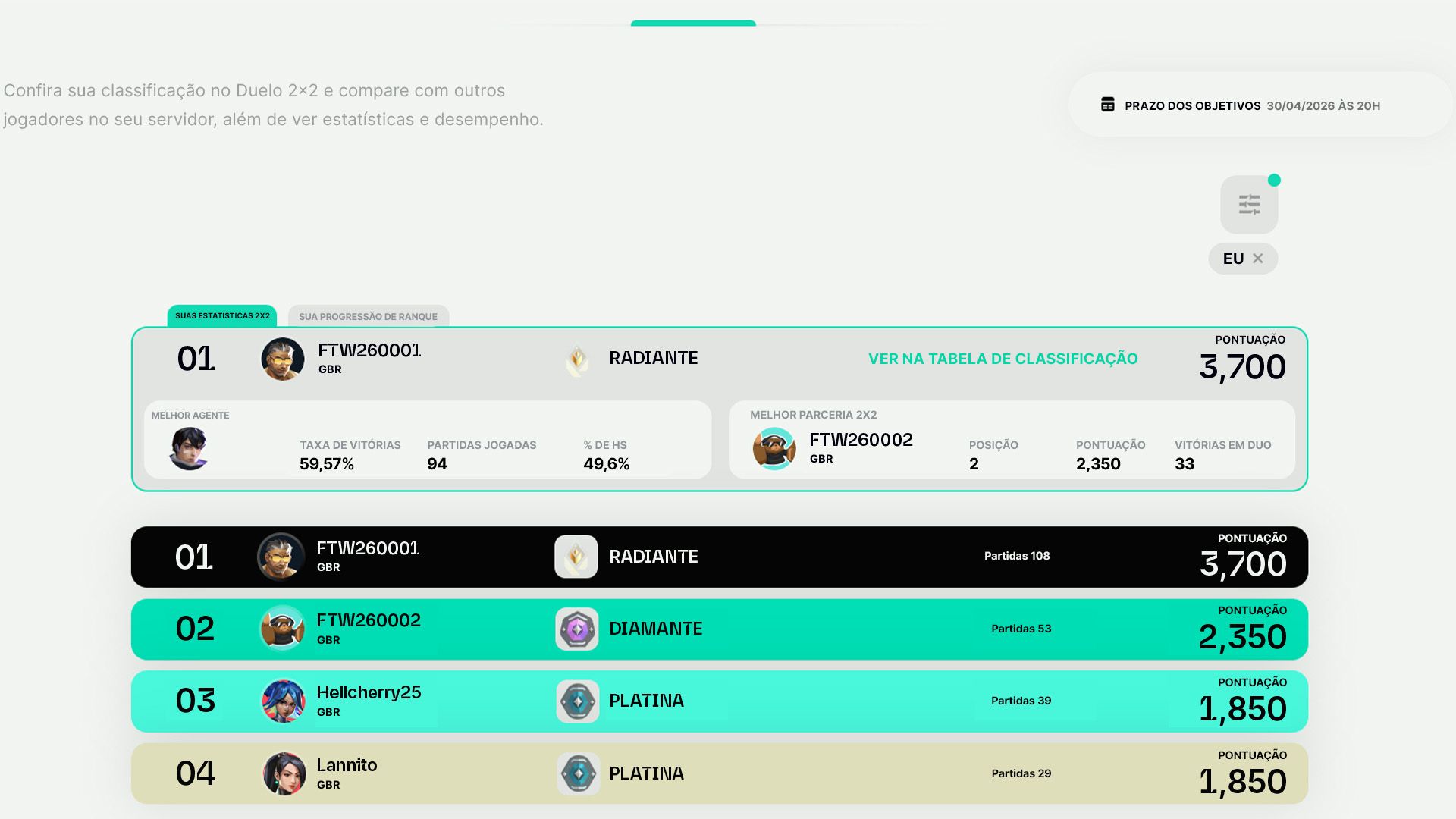This screenshot has height=819, width=1456.
Task: Select the Suas Estatísticas 2x2 tab
Action: (x=222, y=315)
